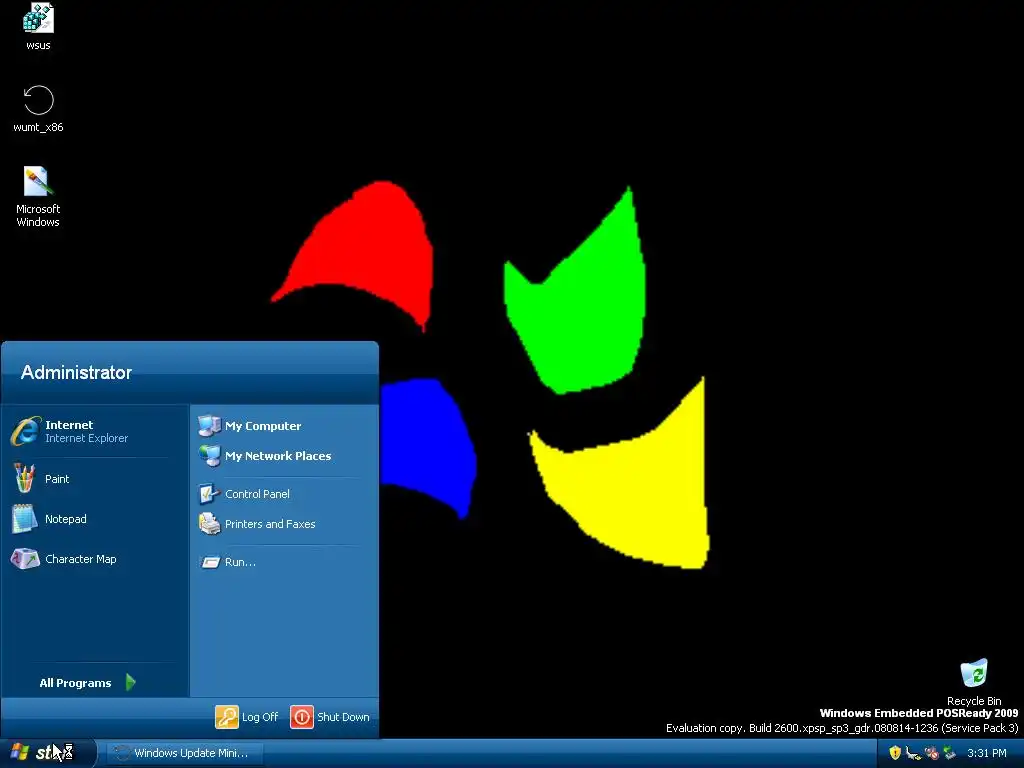1024x768 pixels.
Task: Click the Printers and Faxes icon
Action: pos(210,524)
